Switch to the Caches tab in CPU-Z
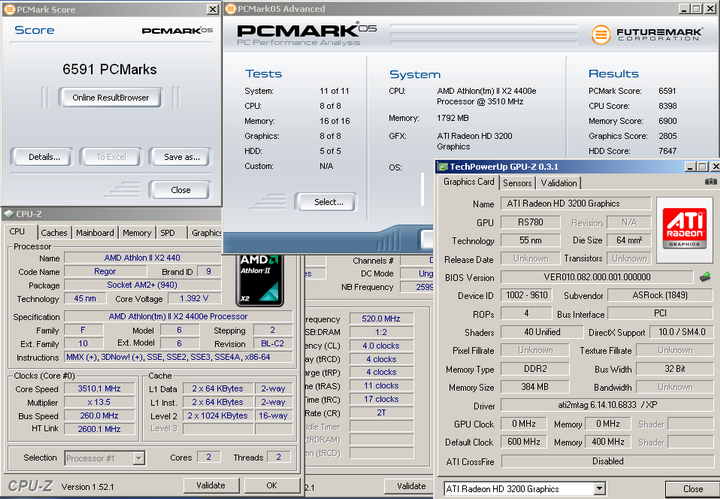 pos(54,233)
